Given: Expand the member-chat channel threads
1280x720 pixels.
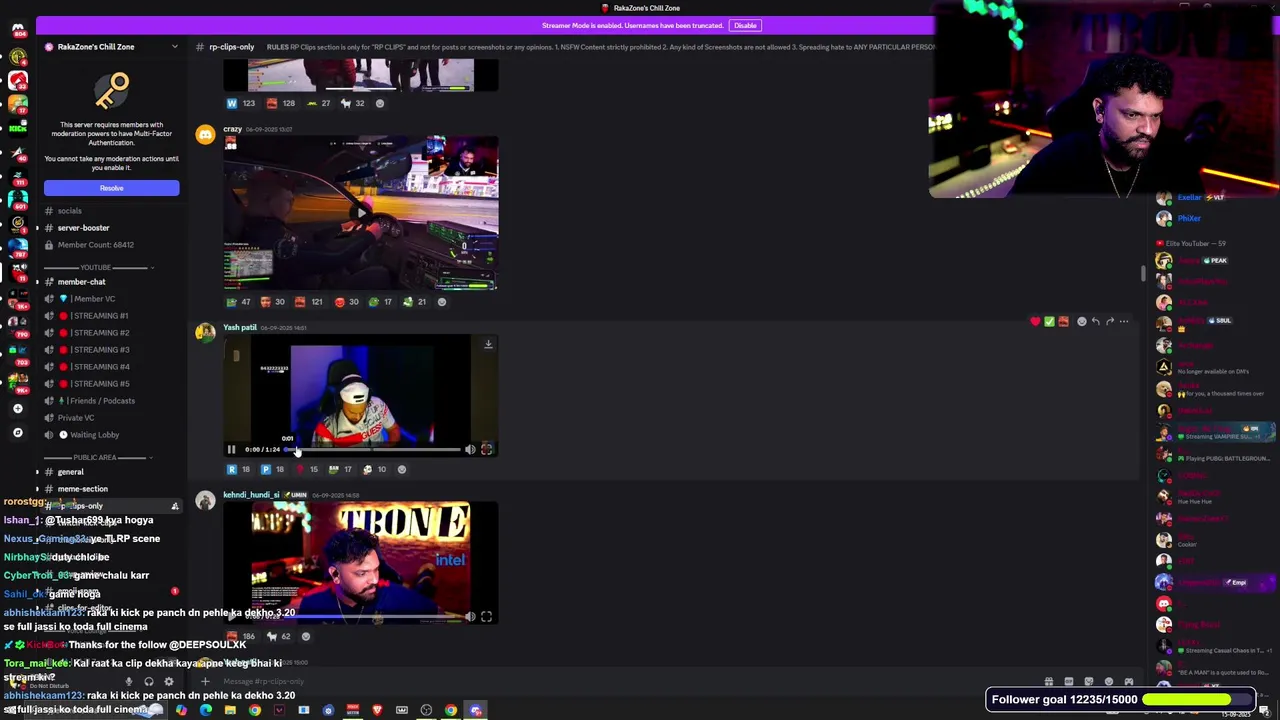Looking at the screenshot, I should point(37,282).
